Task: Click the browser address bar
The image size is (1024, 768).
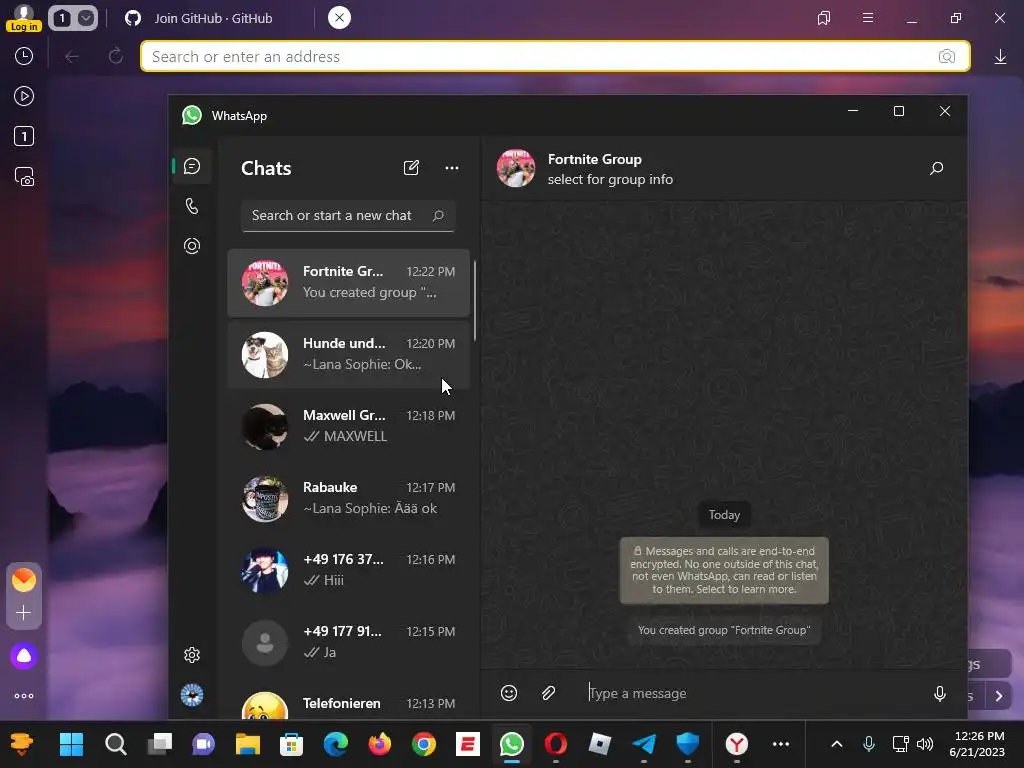Action: 555,56
